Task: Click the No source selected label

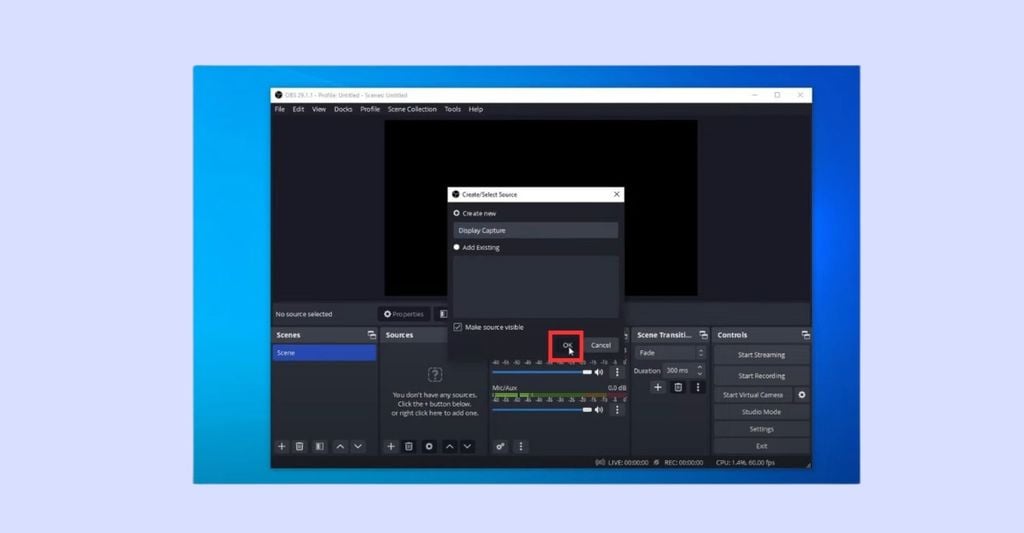Action: 304,314
